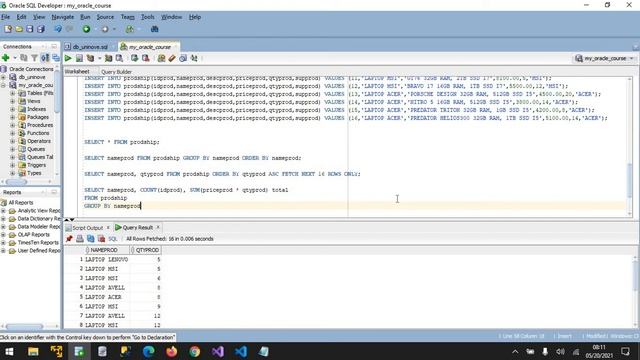This screenshot has height=360, width=640.
Task: Open Visual Studio Code from the taskbar
Action: click(241, 351)
